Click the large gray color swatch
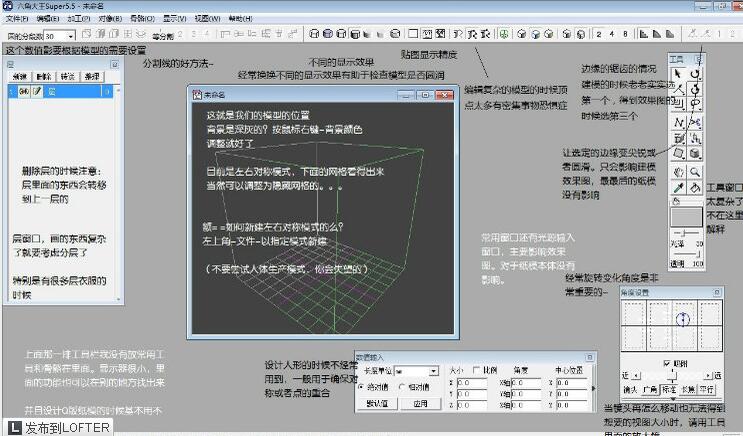 tap(687, 218)
